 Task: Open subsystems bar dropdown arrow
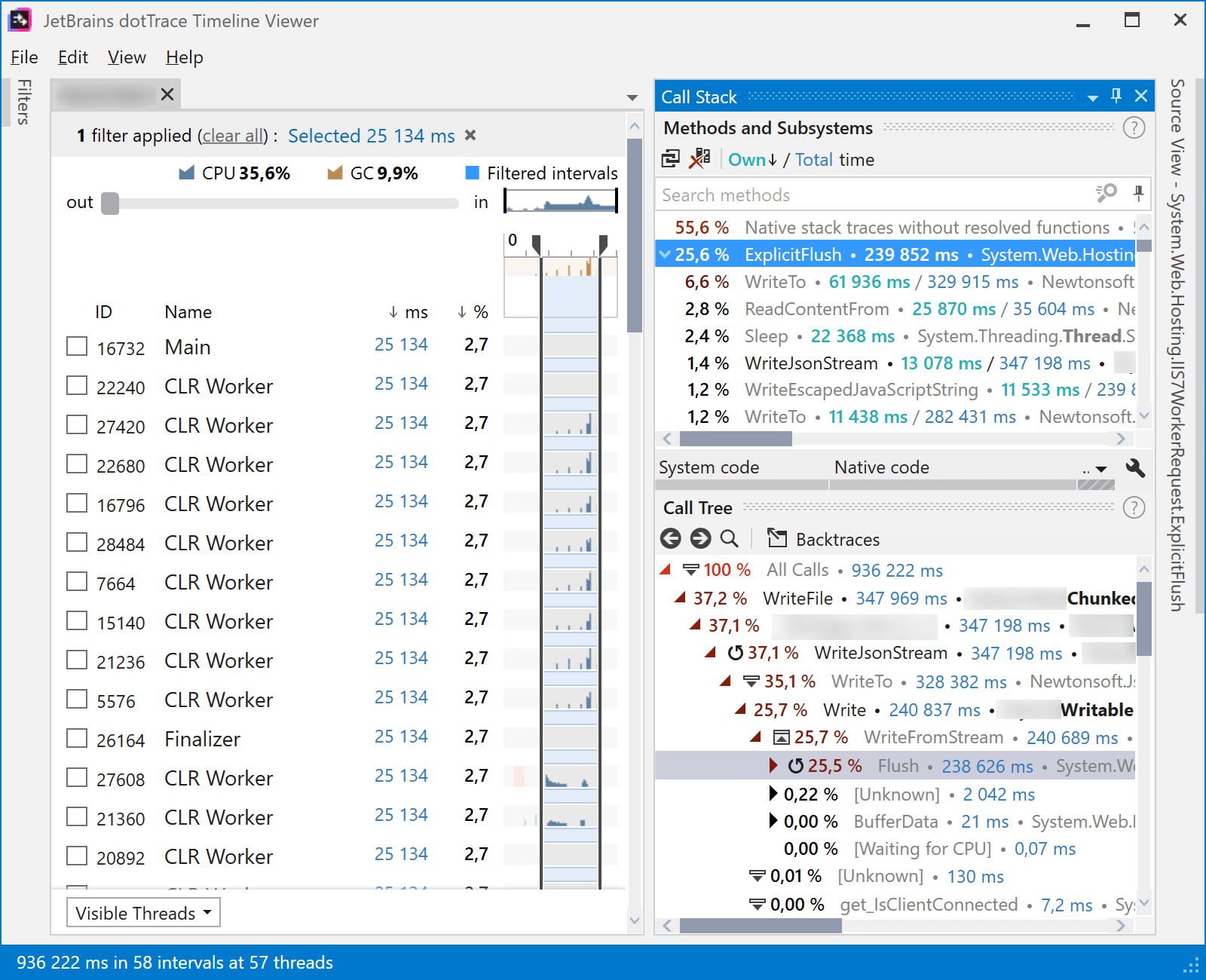pyautogui.click(x=1101, y=470)
